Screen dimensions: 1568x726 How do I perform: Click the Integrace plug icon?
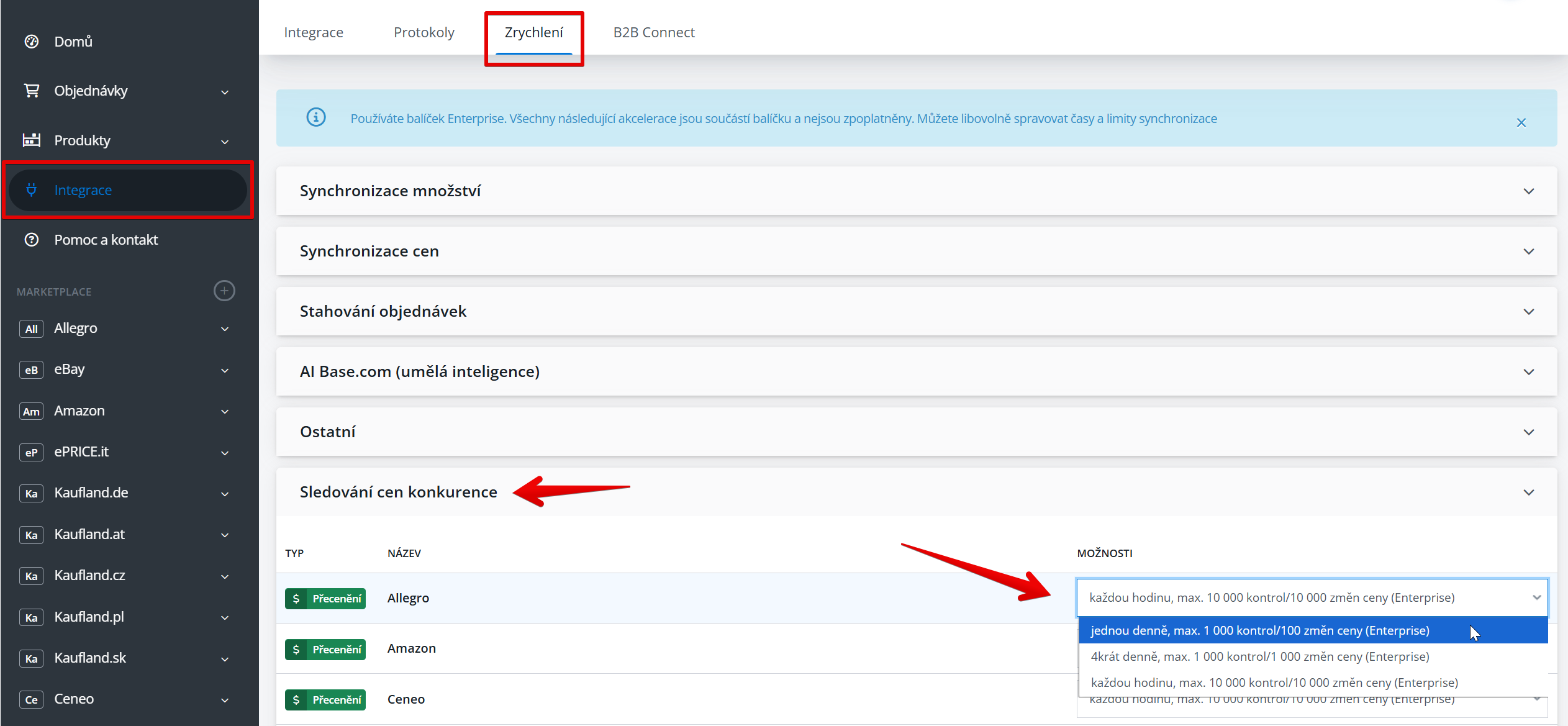[32, 190]
